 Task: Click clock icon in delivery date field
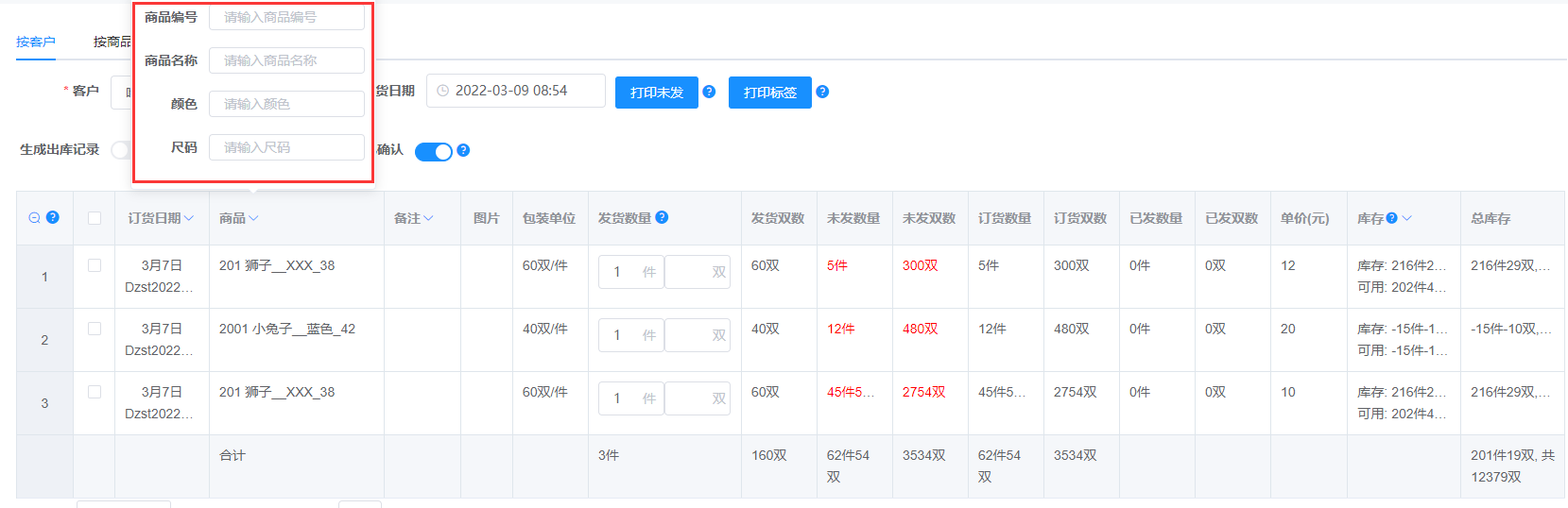pos(442,92)
